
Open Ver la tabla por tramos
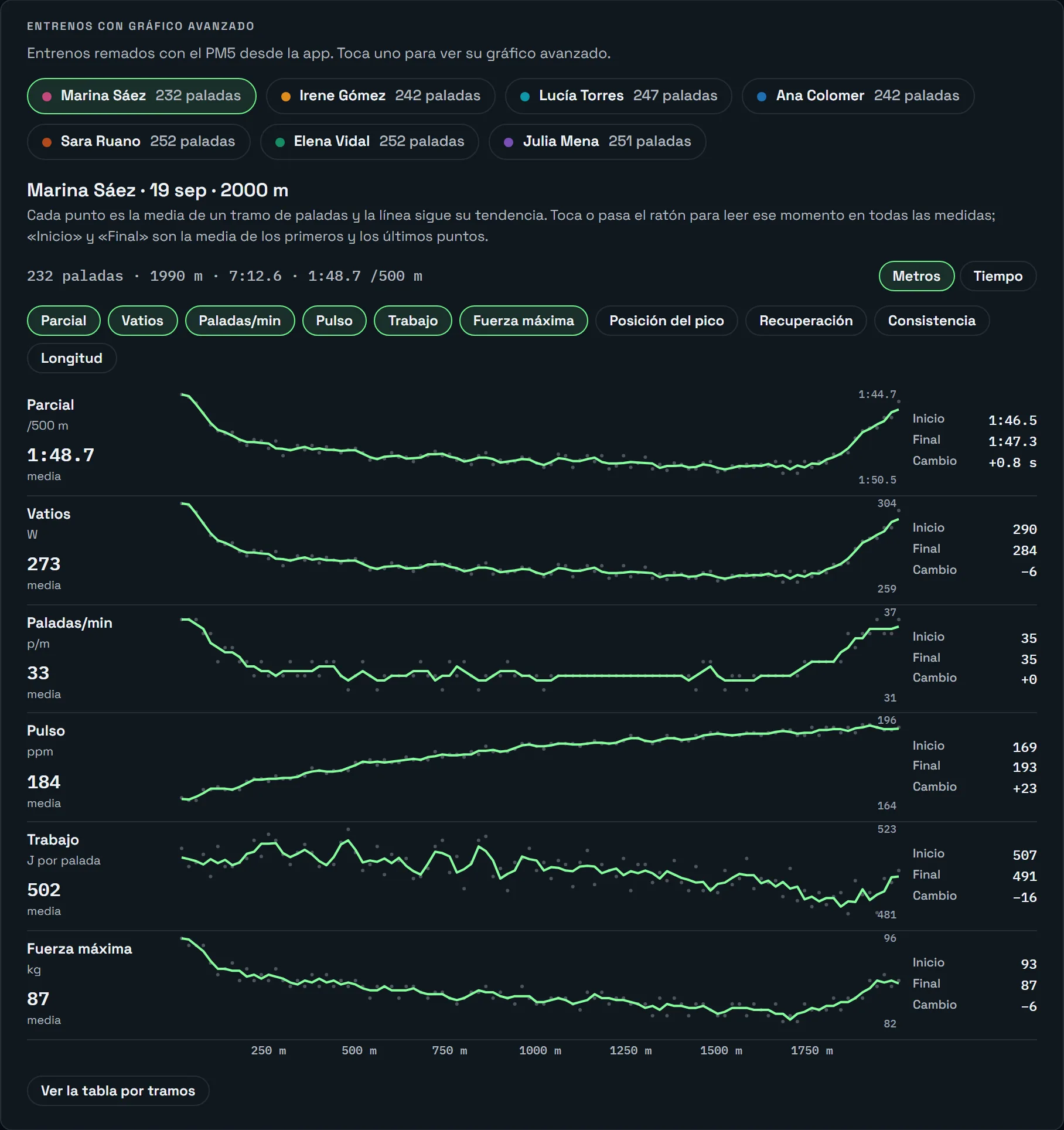118,1091
